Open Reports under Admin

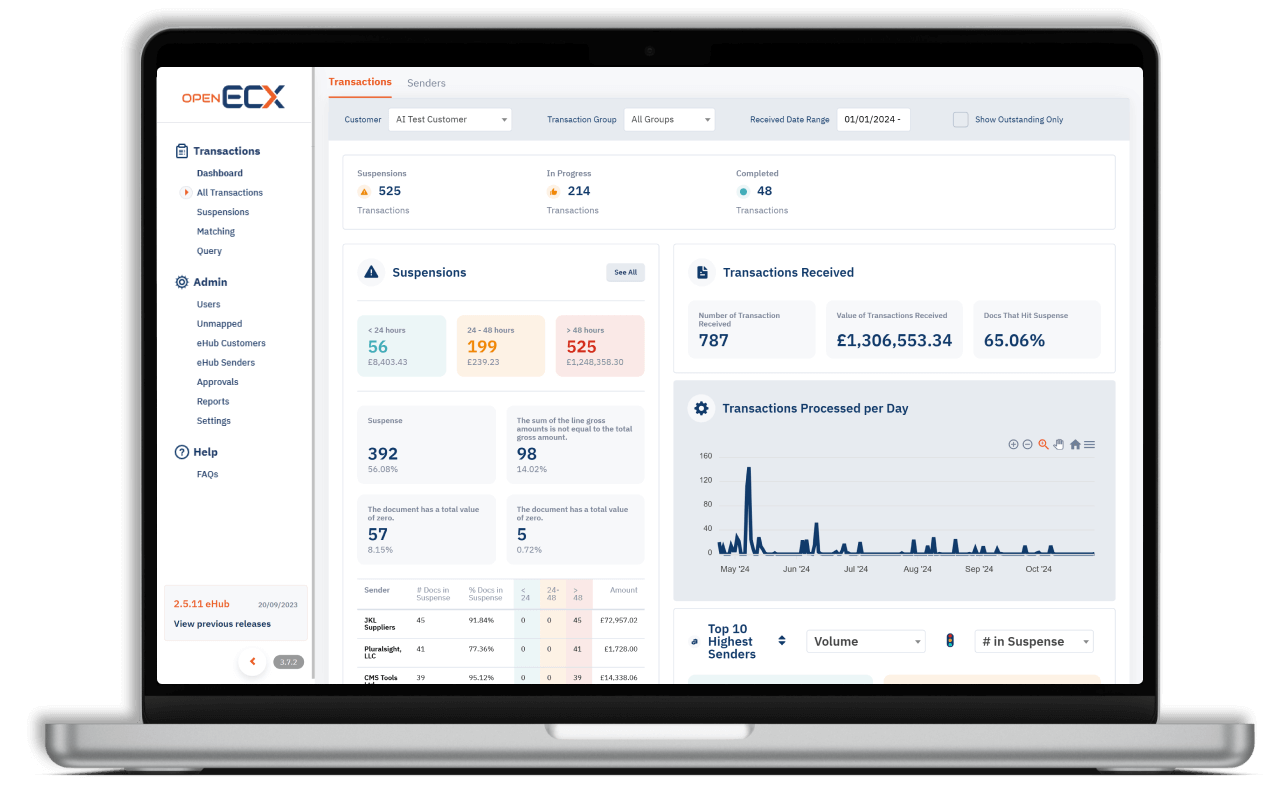pyautogui.click(x=213, y=401)
